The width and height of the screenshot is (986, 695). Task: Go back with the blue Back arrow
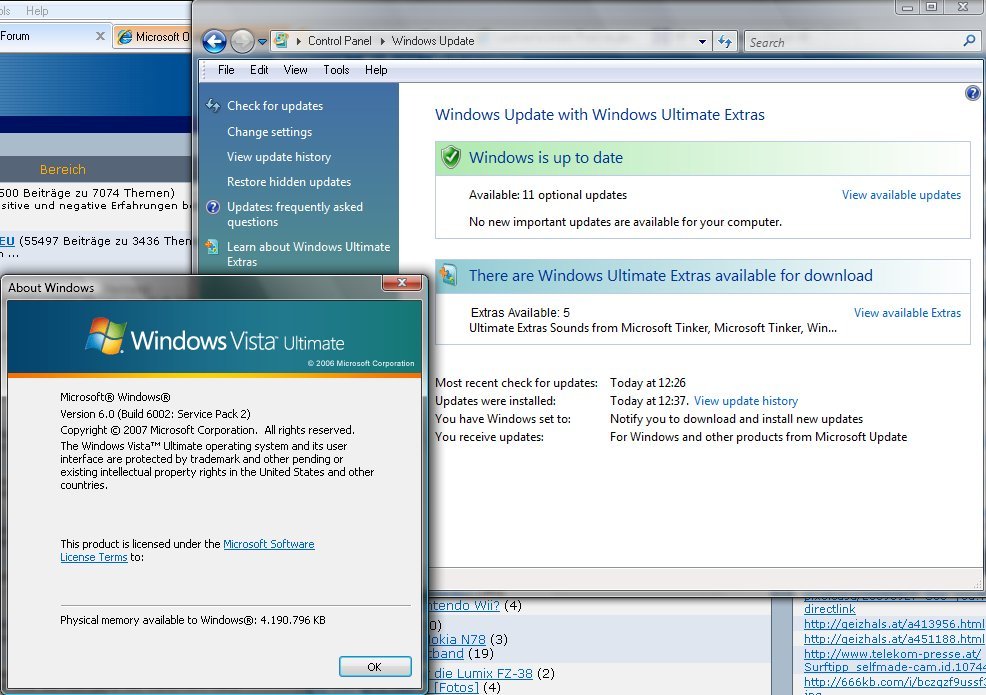coord(214,42)
